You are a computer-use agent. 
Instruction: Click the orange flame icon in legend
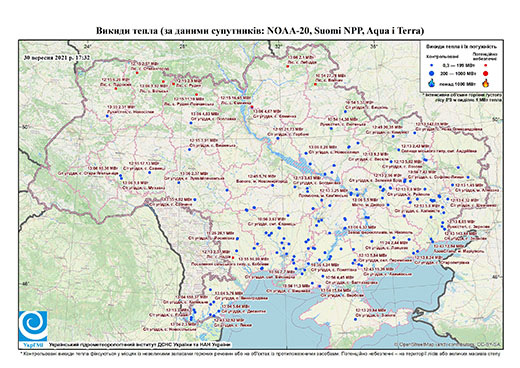(485, 83)
